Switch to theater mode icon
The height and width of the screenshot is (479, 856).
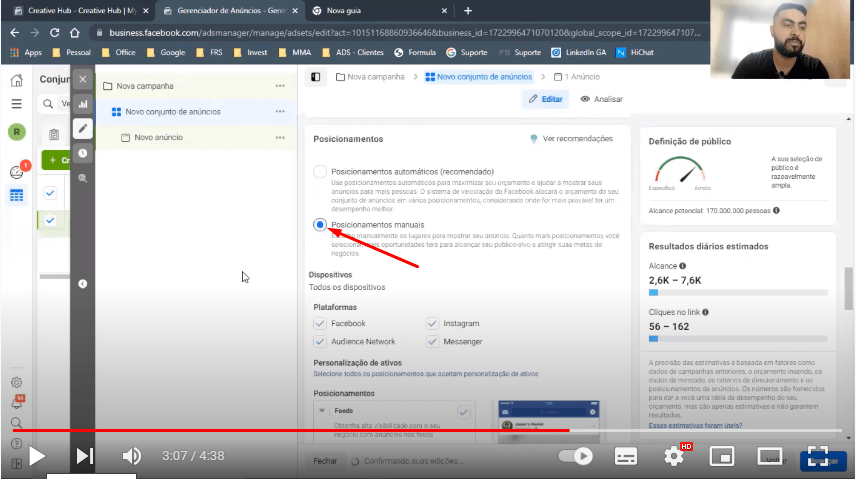click(x=769, y=456)
